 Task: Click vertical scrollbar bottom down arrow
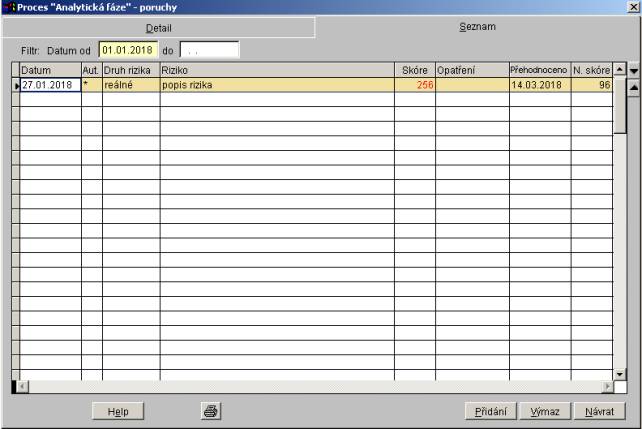click(x=619, y=374)
